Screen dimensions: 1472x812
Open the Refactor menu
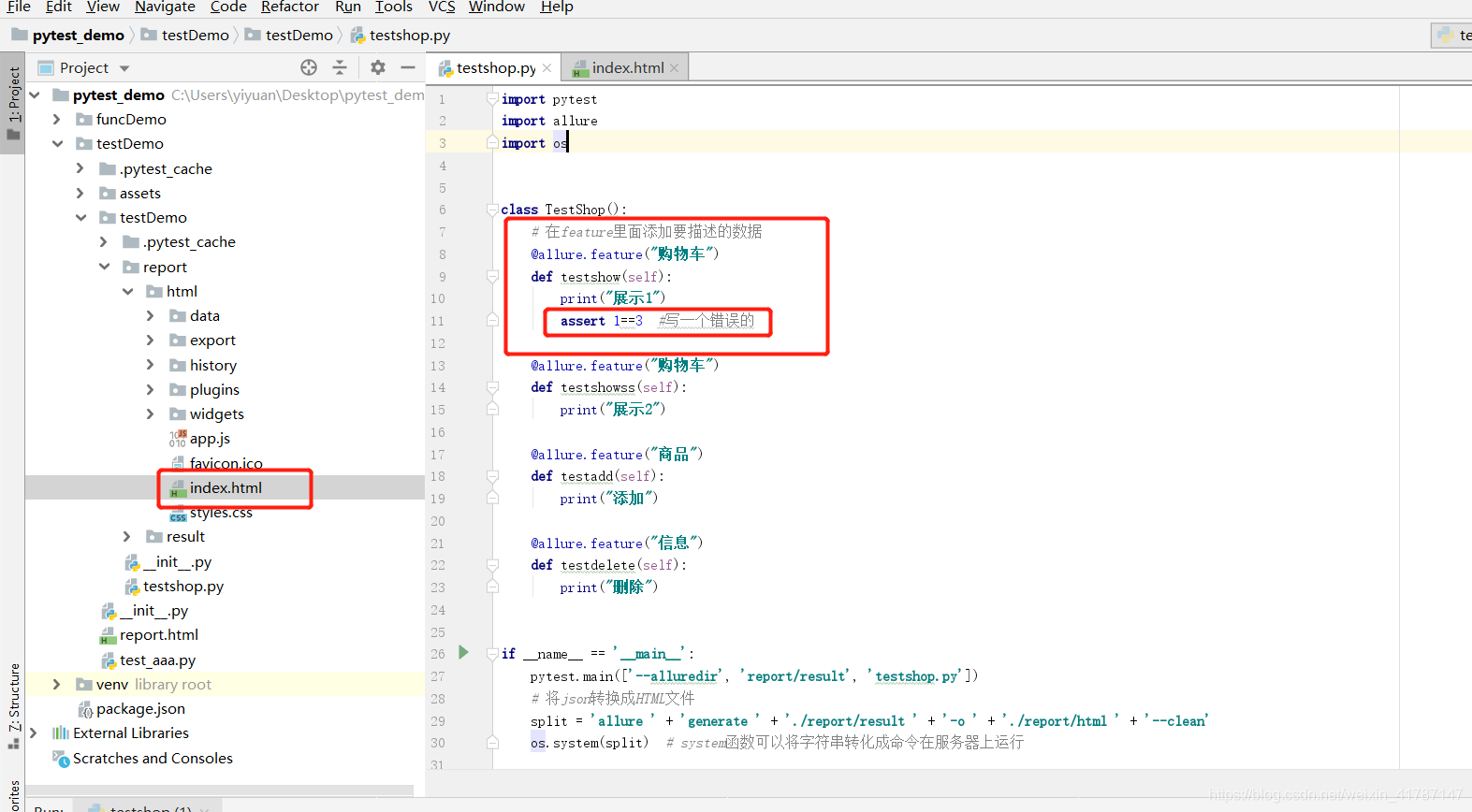pos(290,7)
